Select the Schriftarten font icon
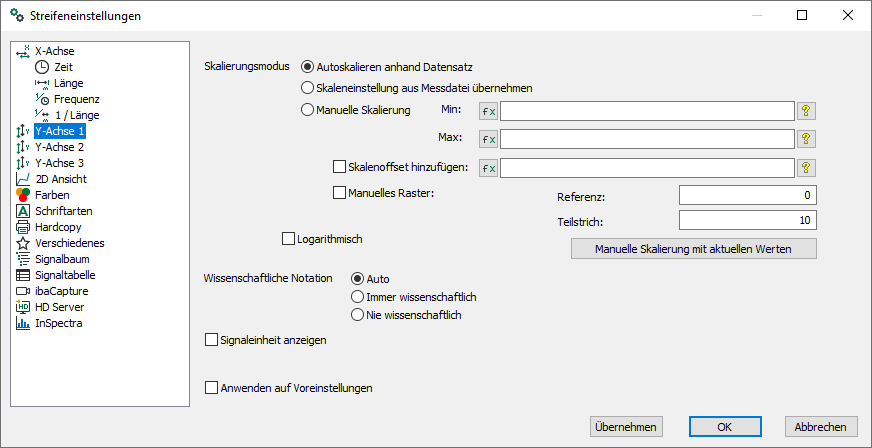This screenshot has height=448, width=872. pos(23,211)
